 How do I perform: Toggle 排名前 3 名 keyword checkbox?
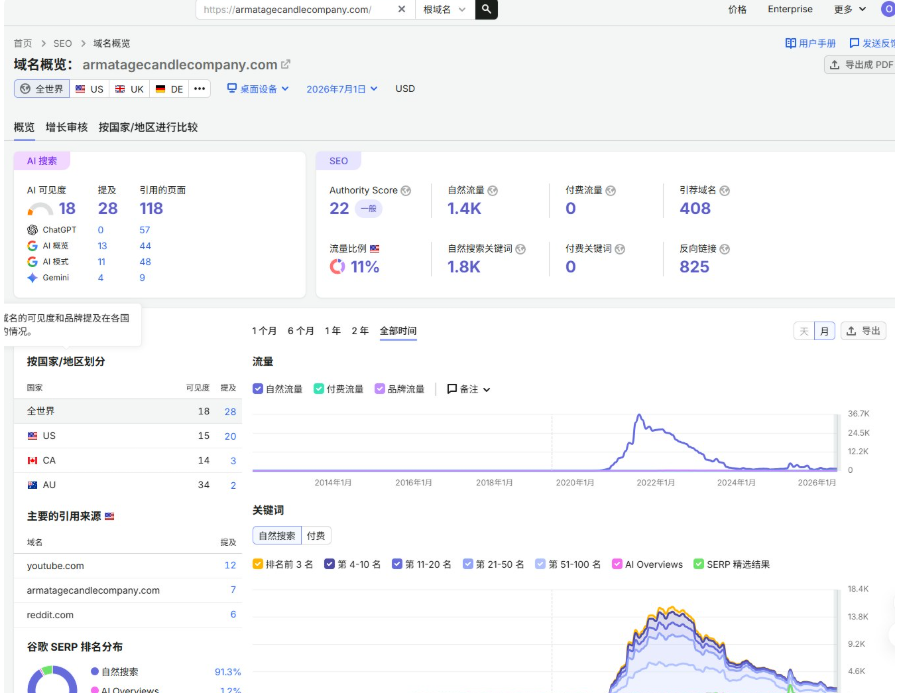pyautogui.click(x=258, y=564)
